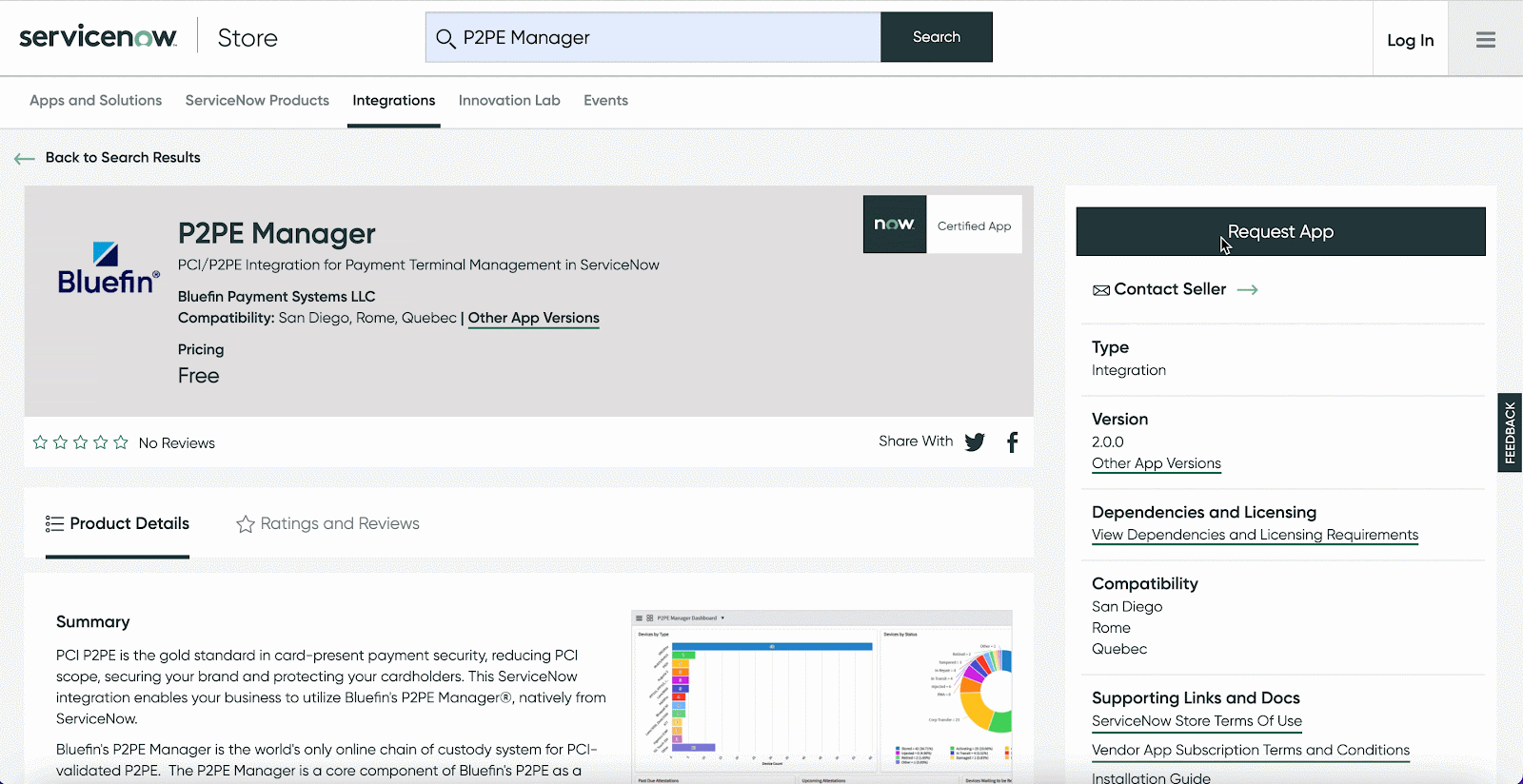Open the hamburger menu

pyautogui.click(x=1486, y=39)
